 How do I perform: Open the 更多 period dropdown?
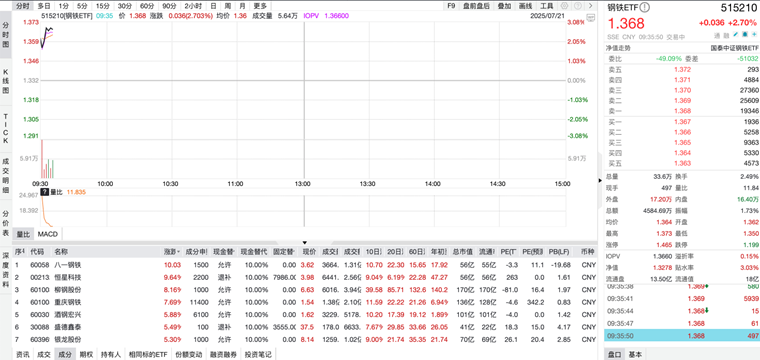tap(260, 6)
